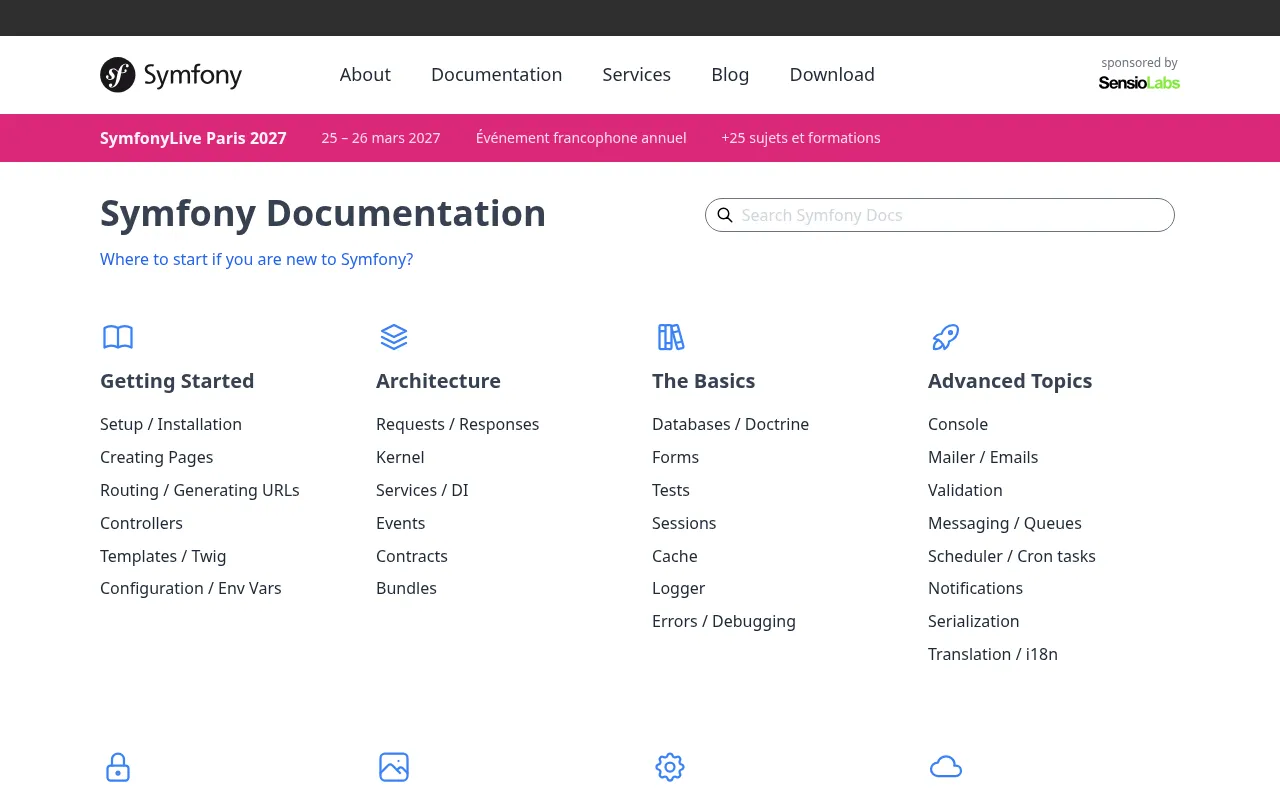Screen dimensions: 1280x800
Task: Focus the Search Symfony Docs field
Action: pos(940,215)
